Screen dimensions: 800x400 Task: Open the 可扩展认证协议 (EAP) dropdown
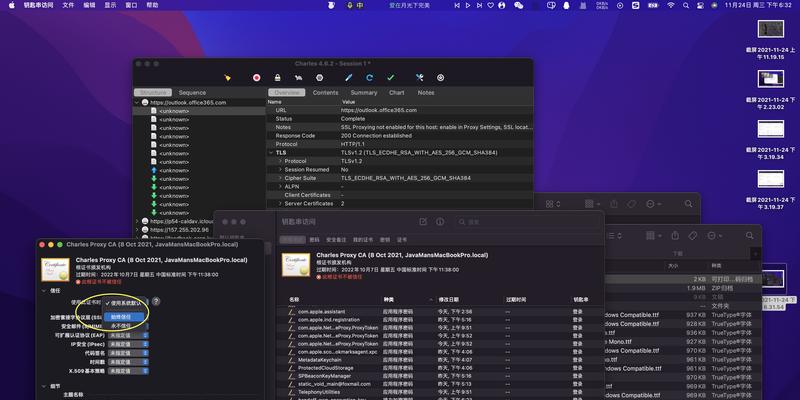(x=129, y=335)
